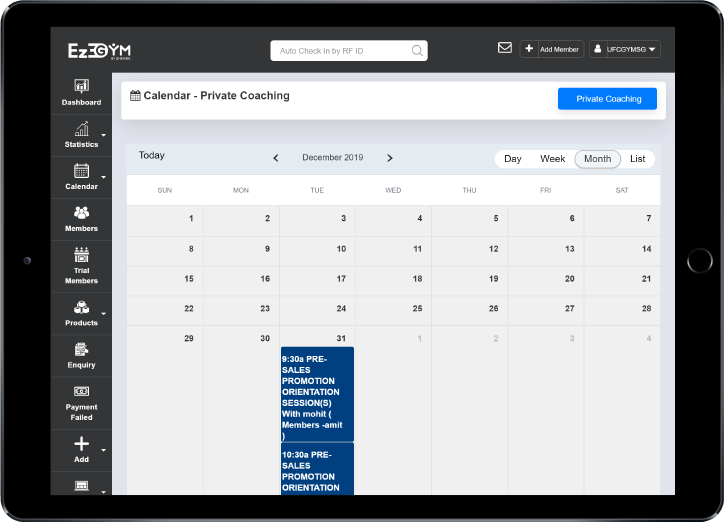Screen dimensions: 724x522
Task: Open the Trial Members icon
Action: (x=81, y=255)
